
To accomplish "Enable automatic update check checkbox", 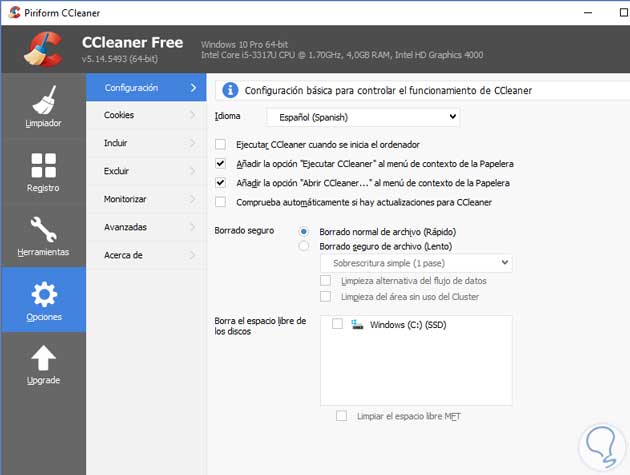I will [220, 202].
